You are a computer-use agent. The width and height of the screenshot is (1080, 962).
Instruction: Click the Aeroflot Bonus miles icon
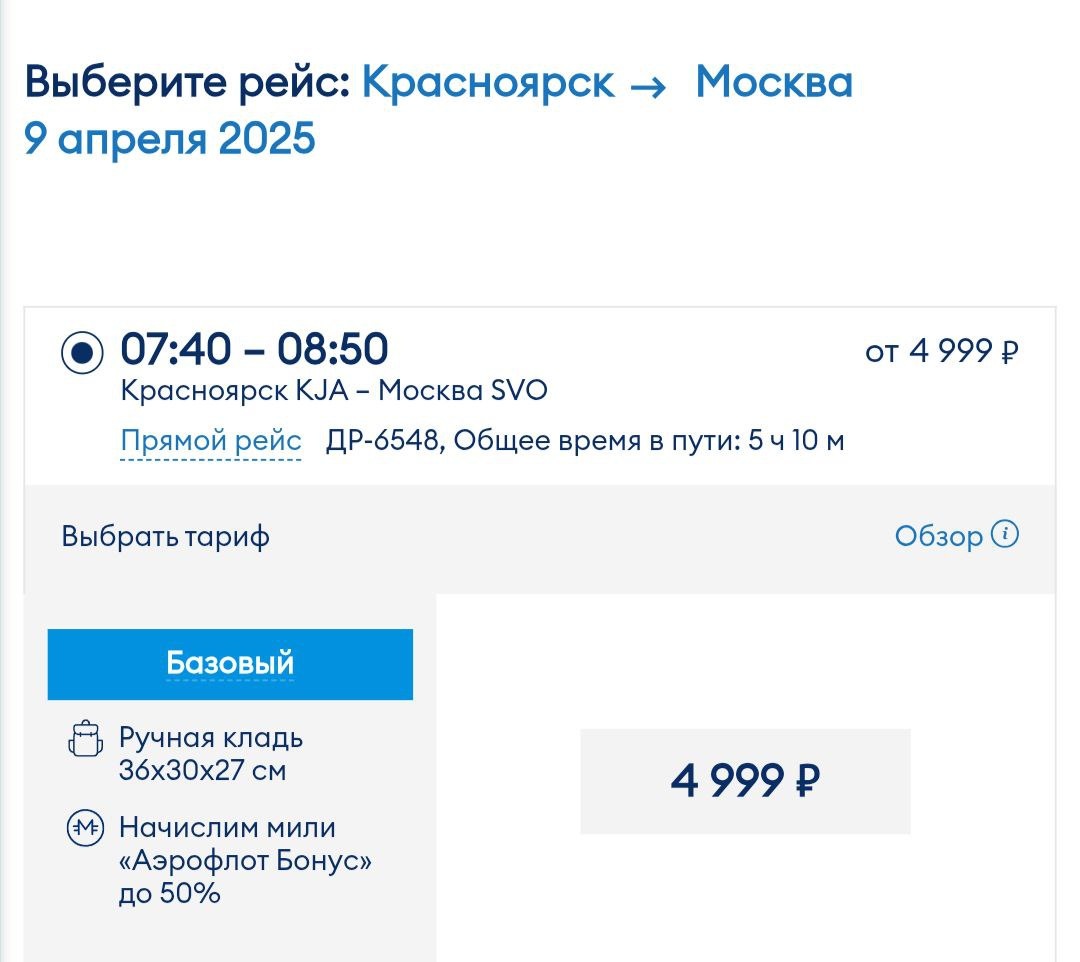pos(85,829)
